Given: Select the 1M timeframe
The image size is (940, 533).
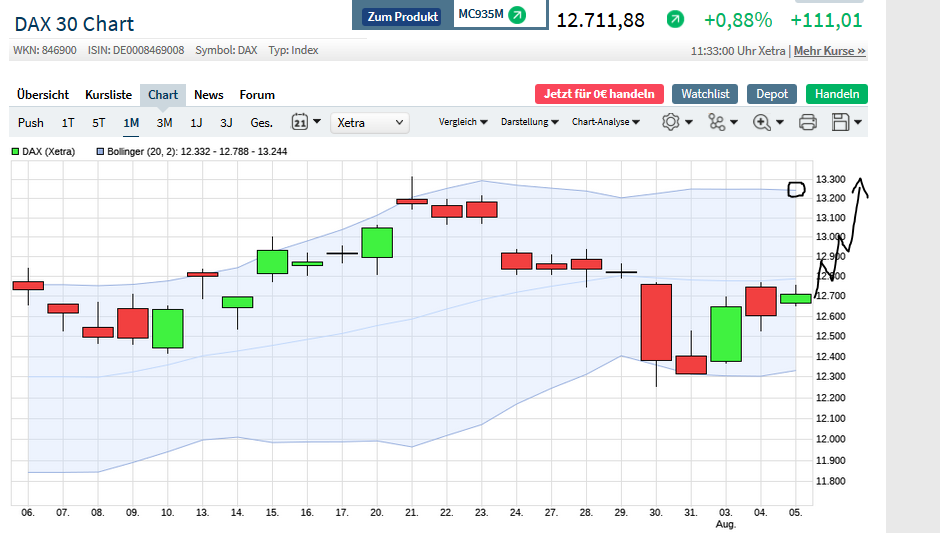Looking at the screenshot, I should click(x=131, y=123).
